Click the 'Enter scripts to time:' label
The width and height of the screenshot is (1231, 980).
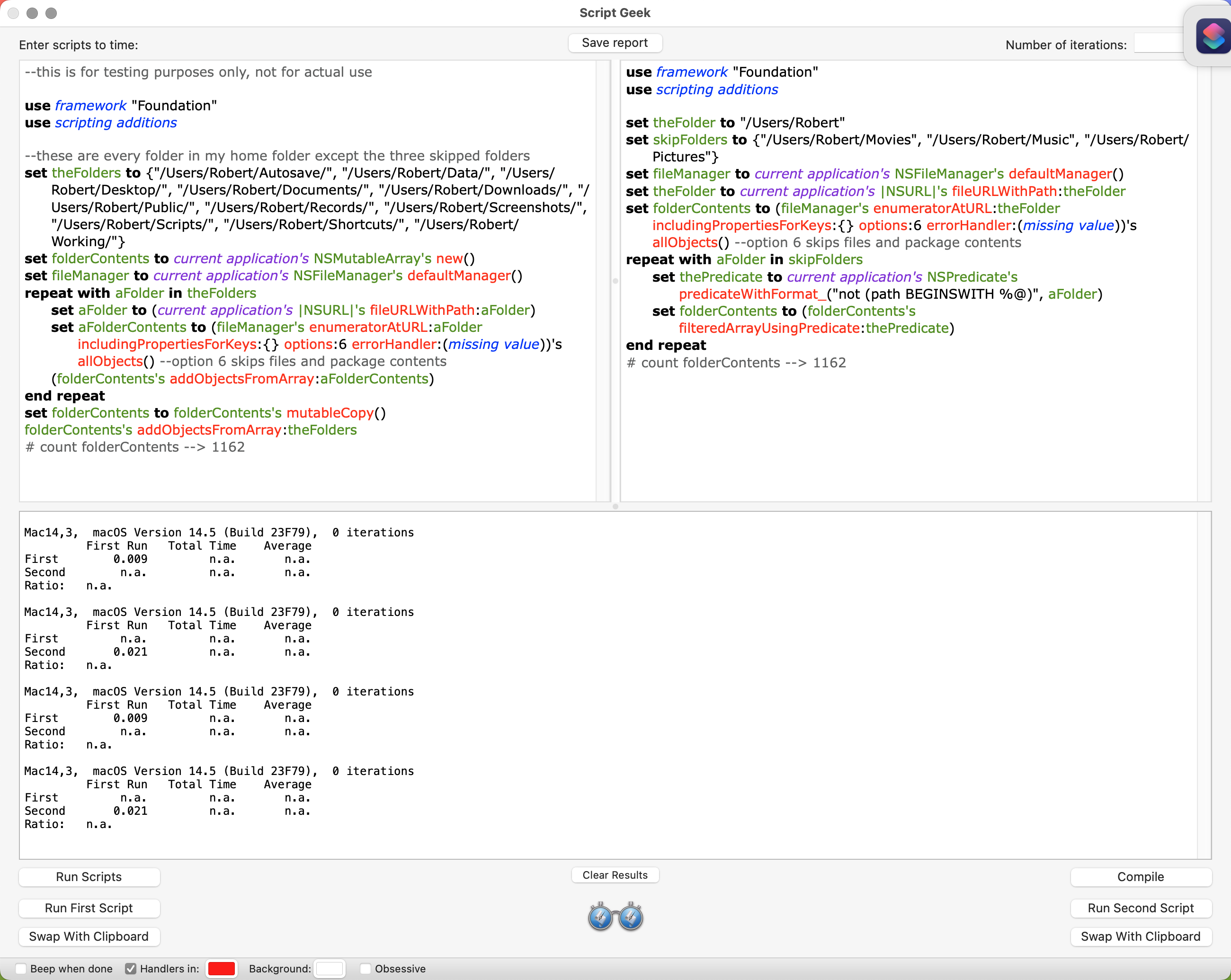coord(78,45)
